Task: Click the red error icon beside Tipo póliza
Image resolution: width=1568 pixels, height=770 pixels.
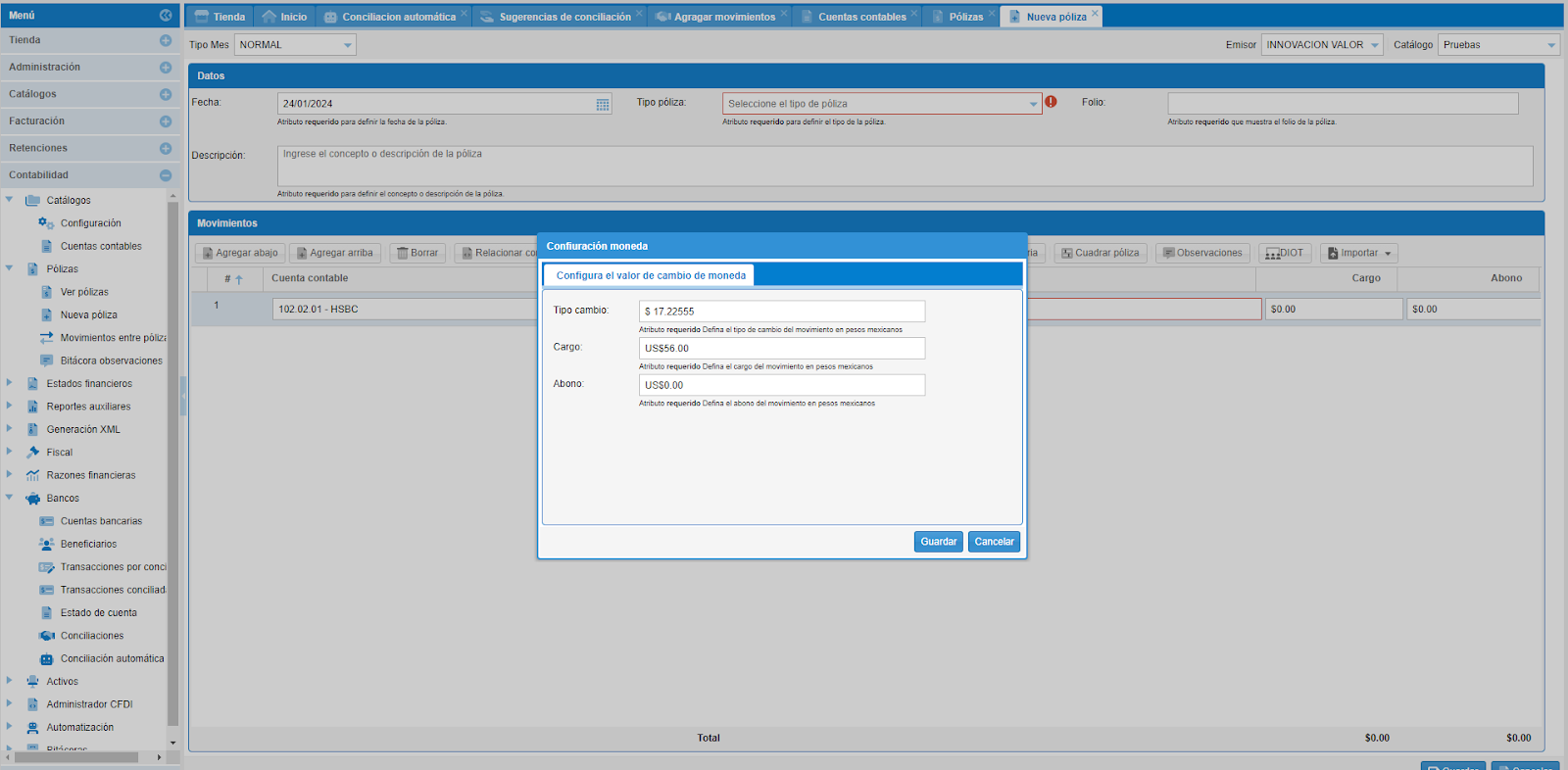Action: pos(1051,102)
